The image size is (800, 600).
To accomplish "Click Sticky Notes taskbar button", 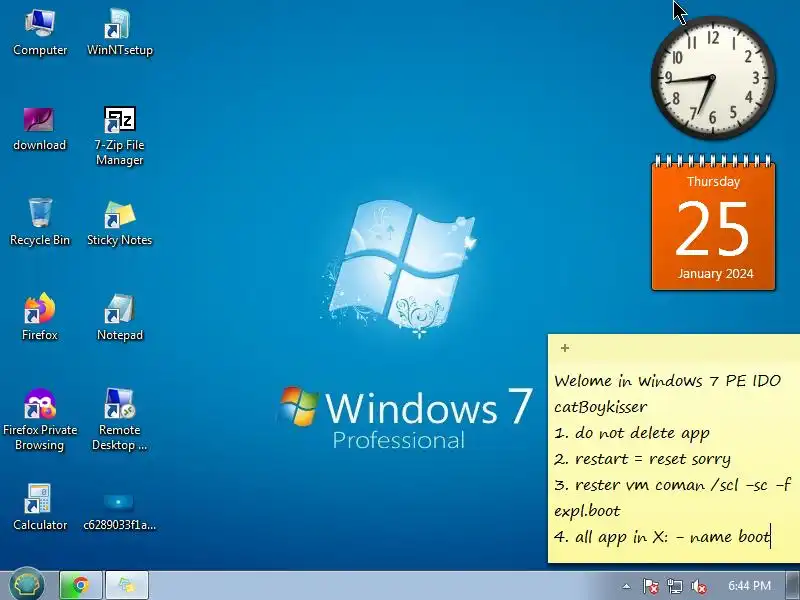I will pos(127,585).
